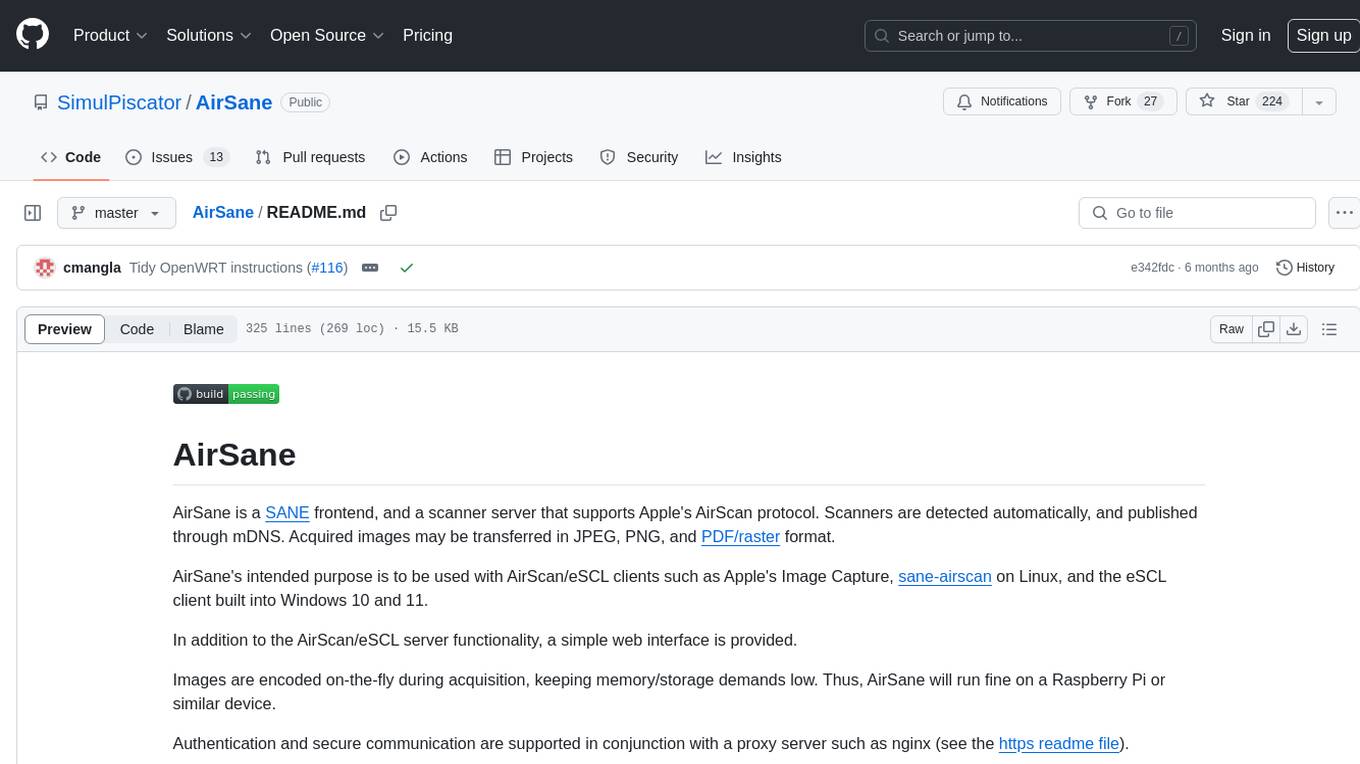Switch to the Pull requests tab
The height and width of the screenshot is (764, 1360).
[310, 157]
